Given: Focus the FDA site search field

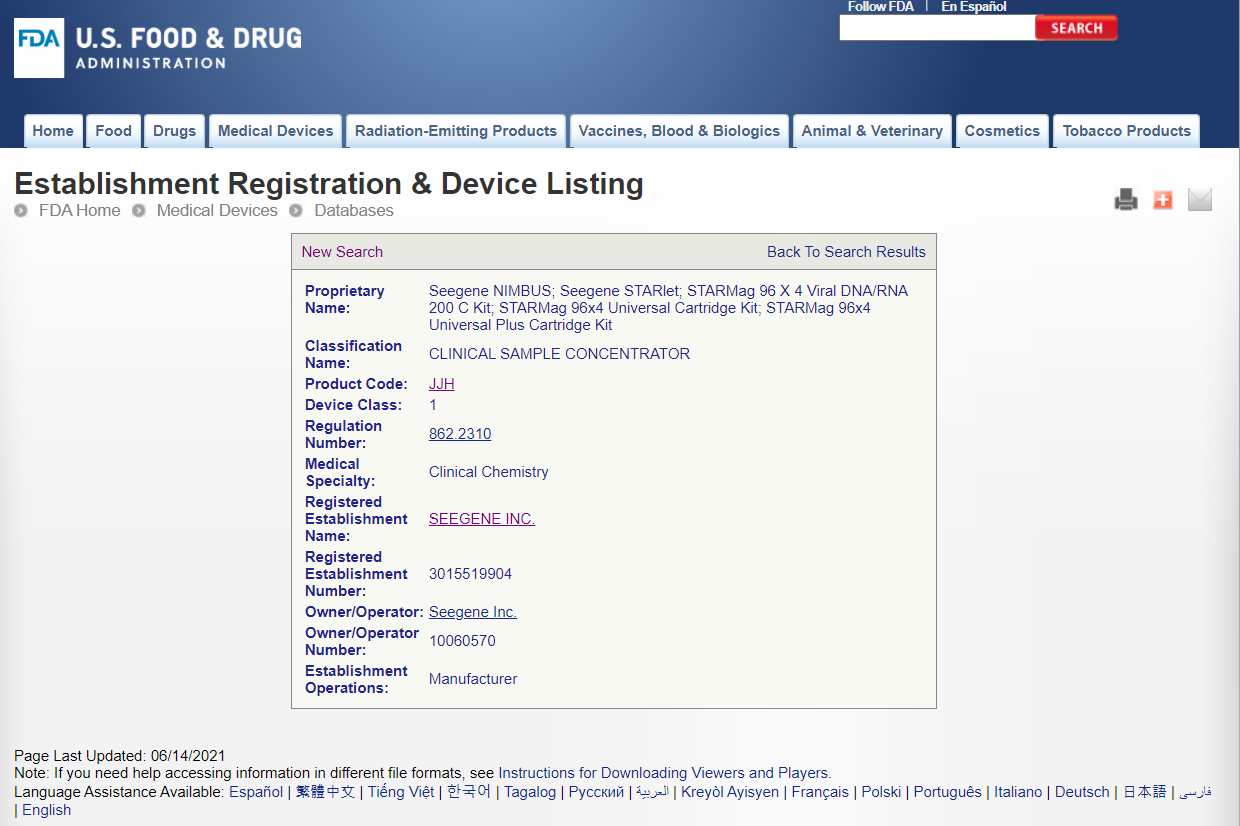Looking at the screenshot, I should 937,28.
